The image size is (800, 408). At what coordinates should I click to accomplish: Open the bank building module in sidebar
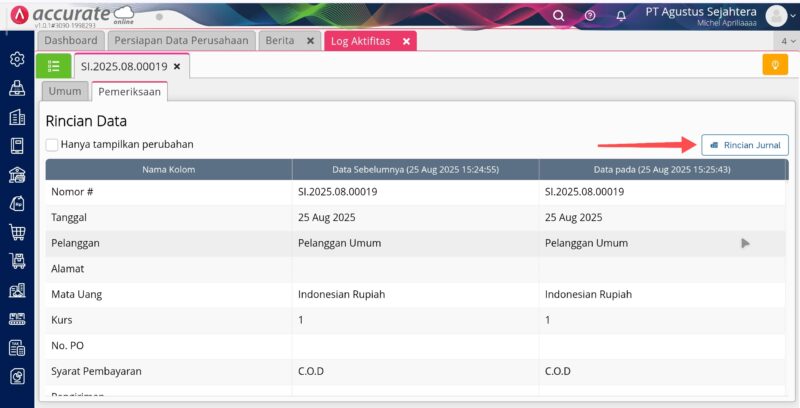tap(16, 175)
